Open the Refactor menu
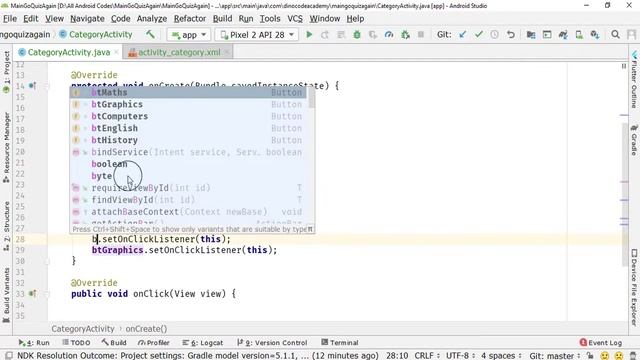 pyautogui.click(x=190, y=19)
